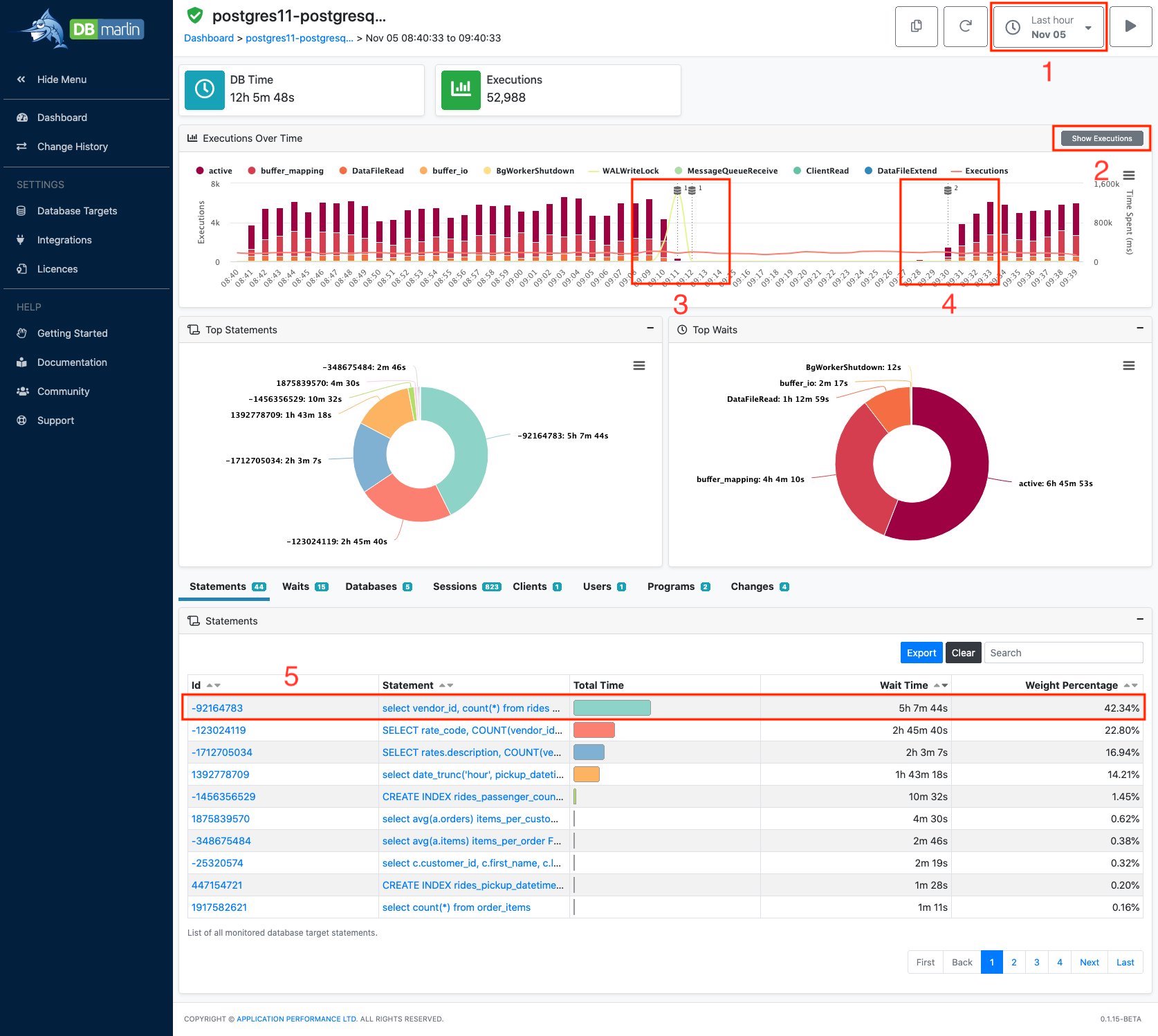This screenshot has width=1158, height=1036.
Task: Switch to the Users tab
Action: point(605,586)
